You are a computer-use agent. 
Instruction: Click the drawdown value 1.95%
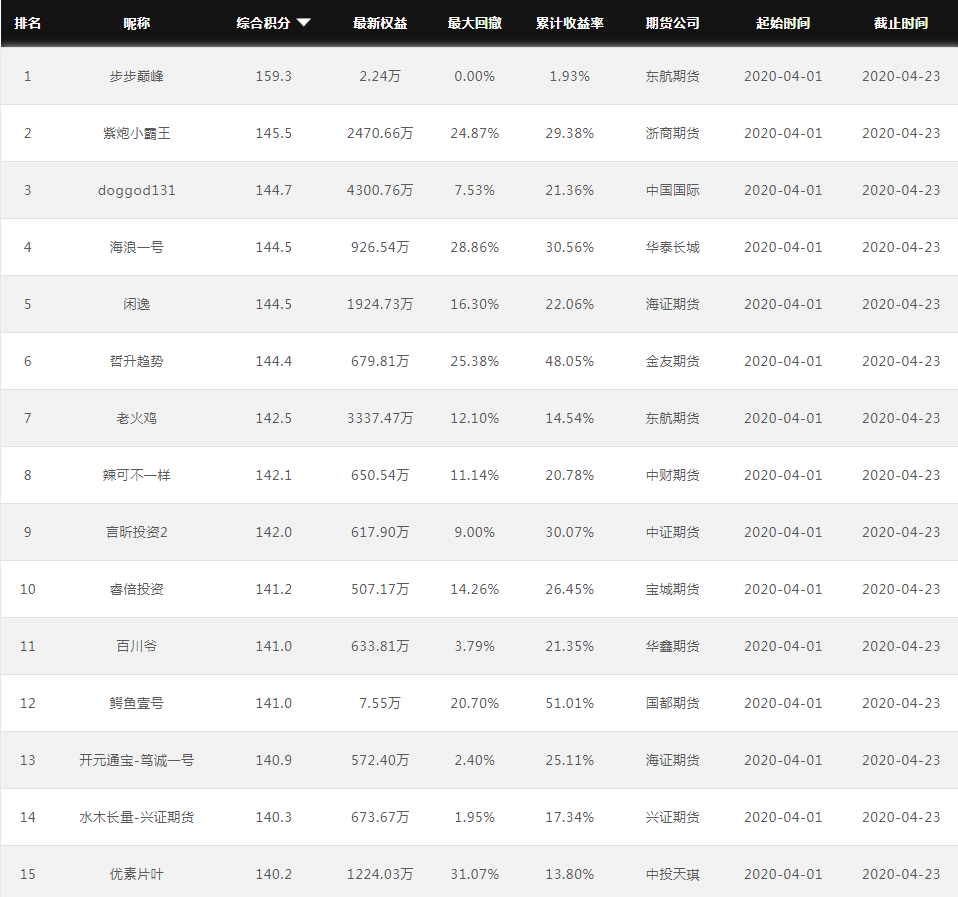[475, 817]
